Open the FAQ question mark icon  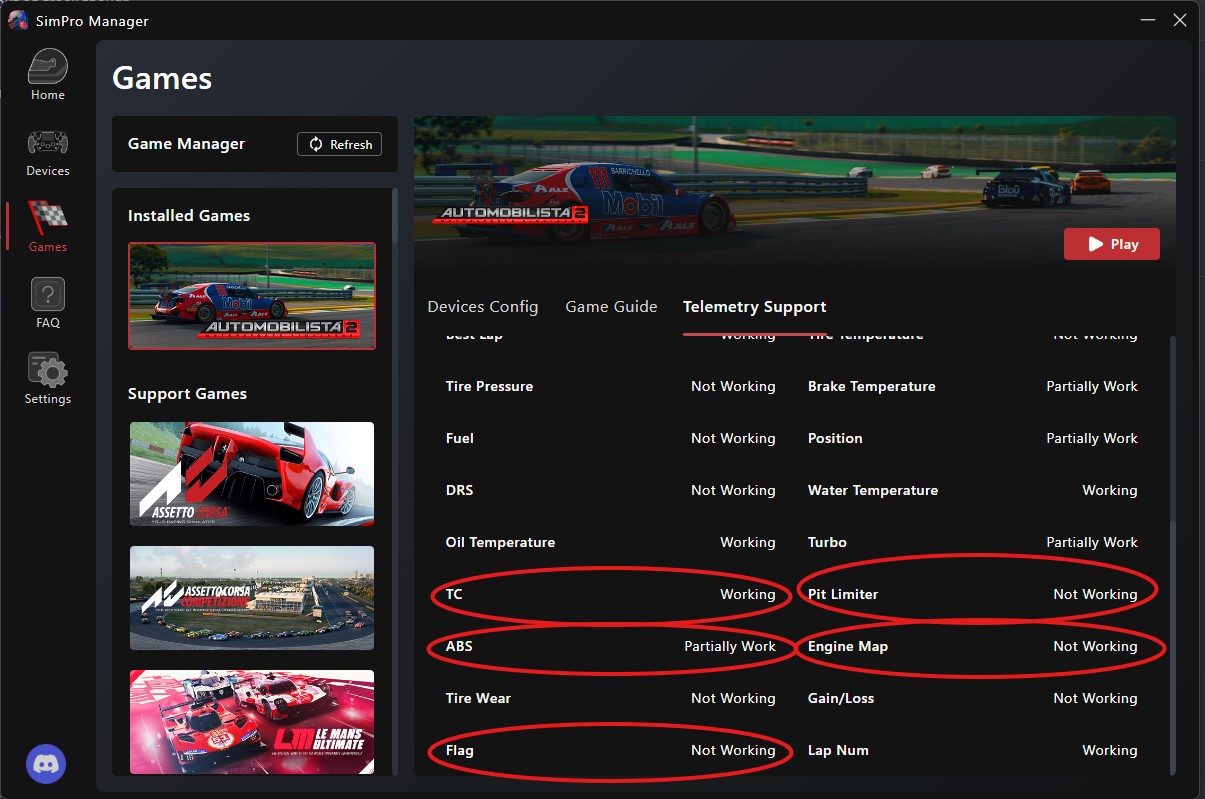tap(48, 294)
